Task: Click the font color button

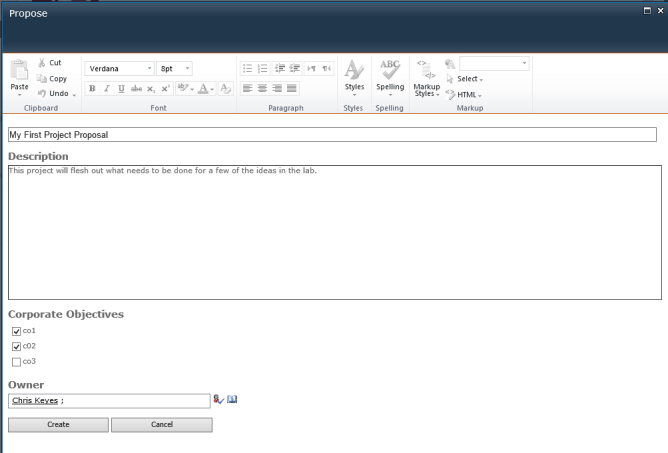Action: (205, 89)
